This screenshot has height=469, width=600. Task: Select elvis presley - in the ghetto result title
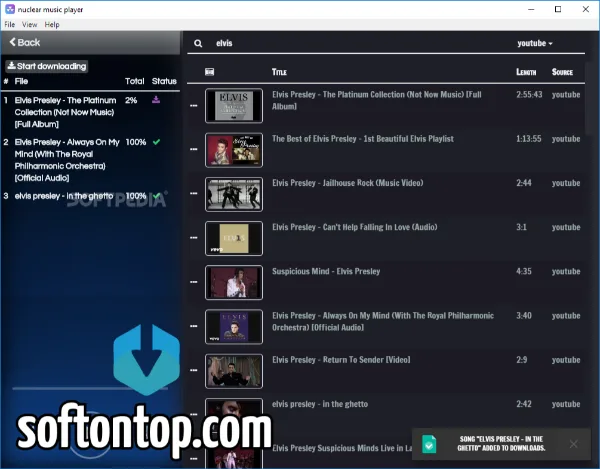coord(320,404)
